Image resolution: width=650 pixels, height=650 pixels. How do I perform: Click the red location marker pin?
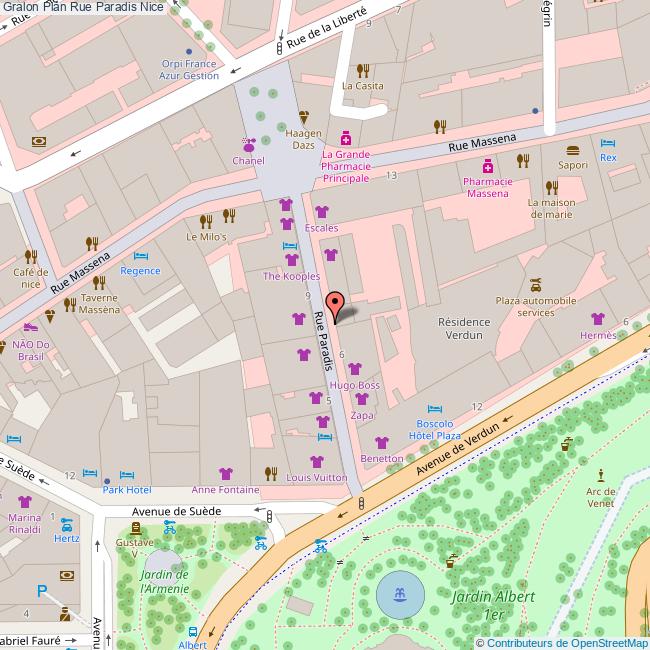pyautogui.click(x=336, y=304)
